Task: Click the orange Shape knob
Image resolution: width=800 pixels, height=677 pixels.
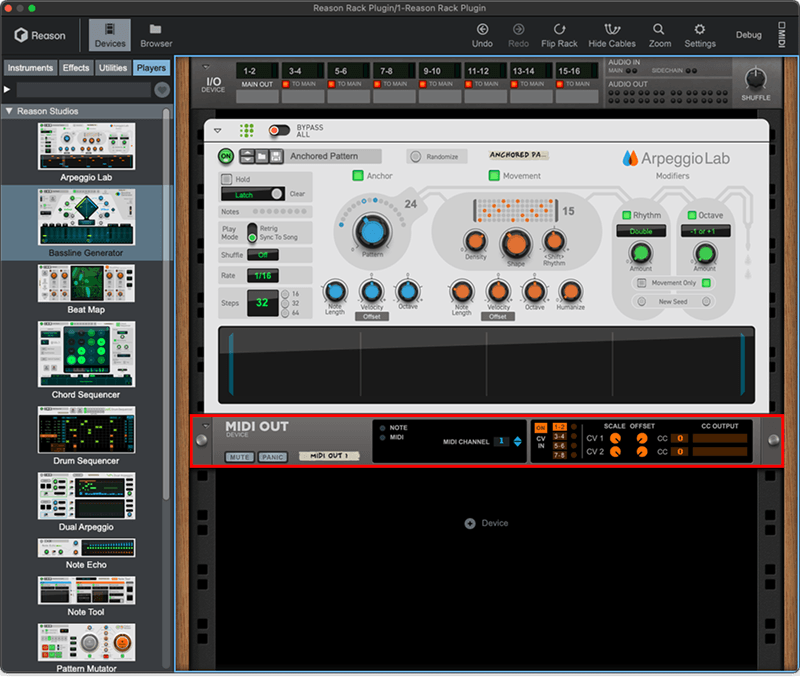Action: point(515,243)
